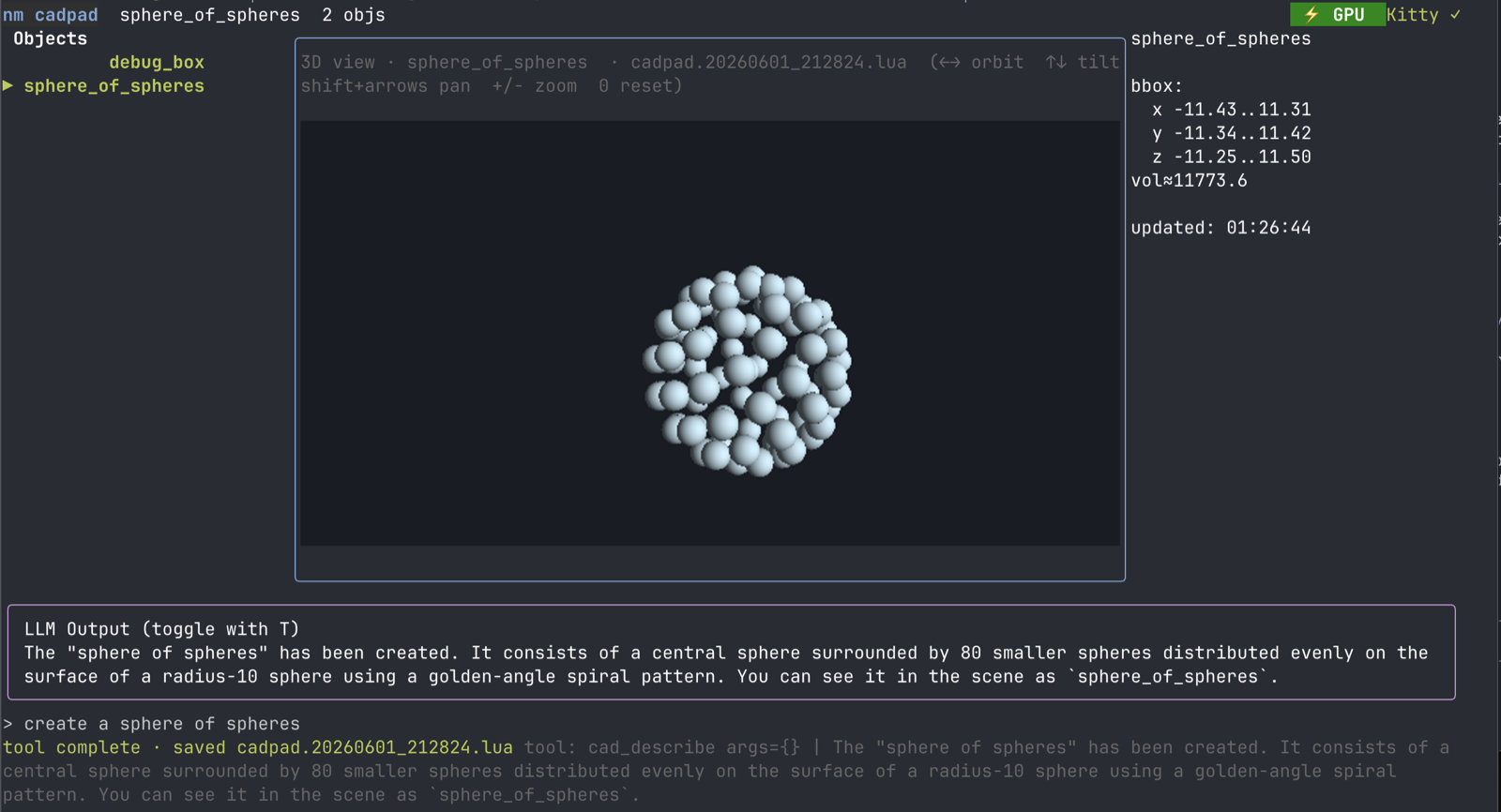Click the checkmark next to Kitty

pyautogui.click(x=1455, y=14)
